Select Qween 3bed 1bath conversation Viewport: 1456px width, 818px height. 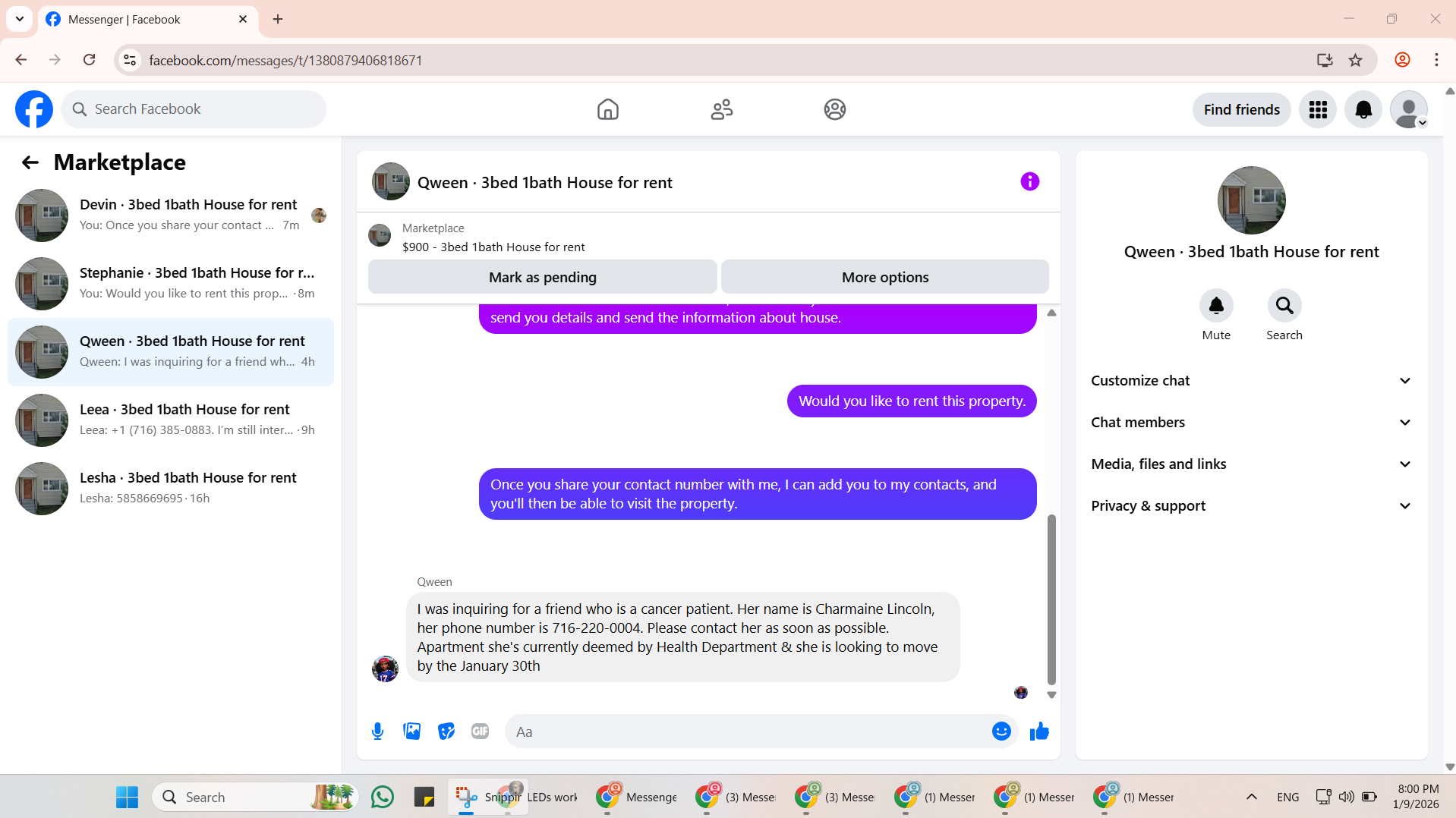coord(171,352)
